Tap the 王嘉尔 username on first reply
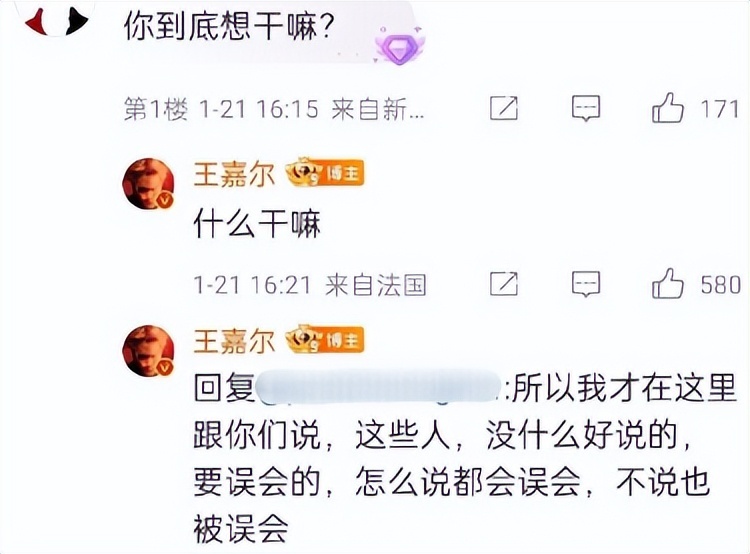This screenshot has height=554, width=750. pyautogui.click(x=234, y=174)
